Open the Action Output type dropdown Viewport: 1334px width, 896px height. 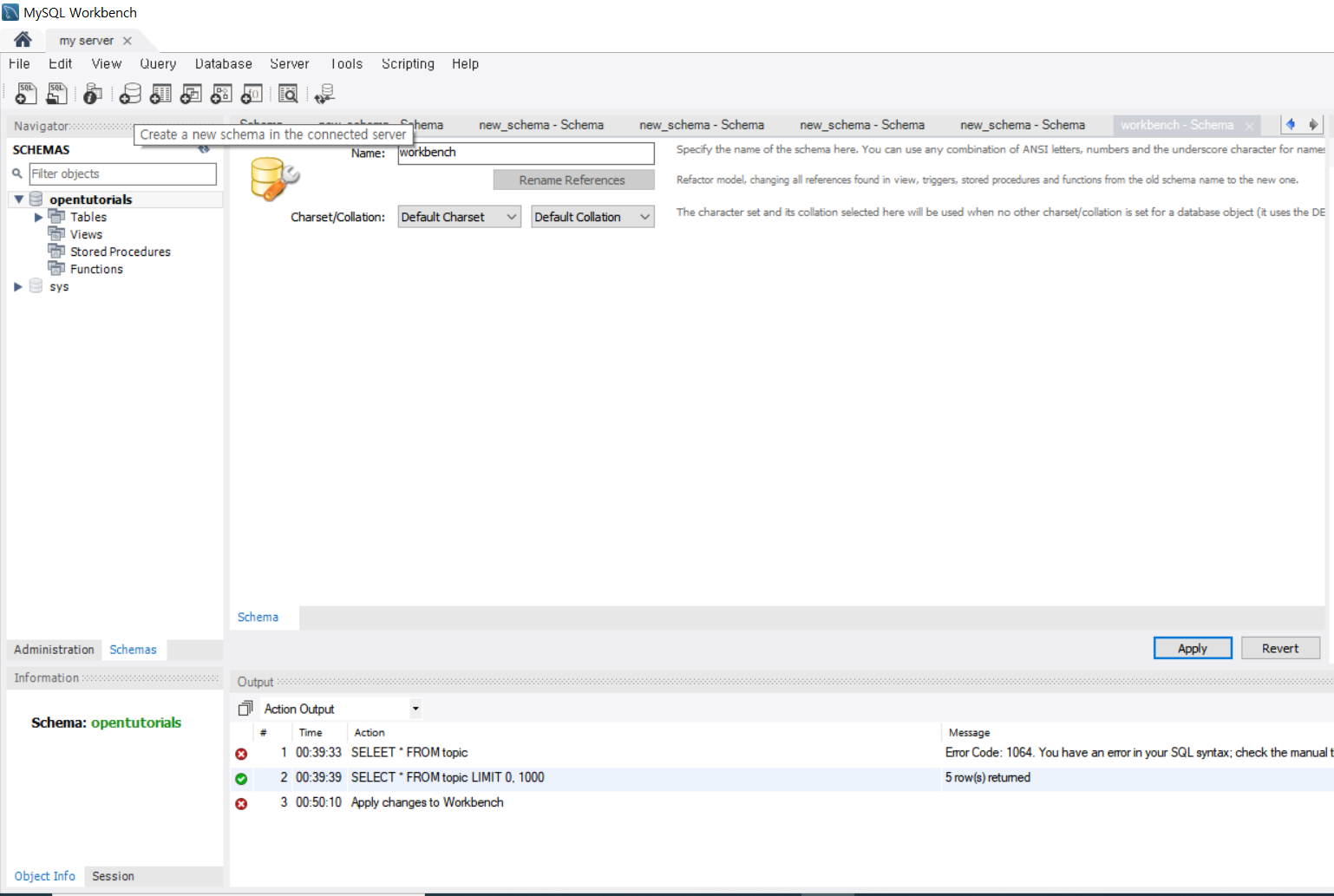(415, 709)
